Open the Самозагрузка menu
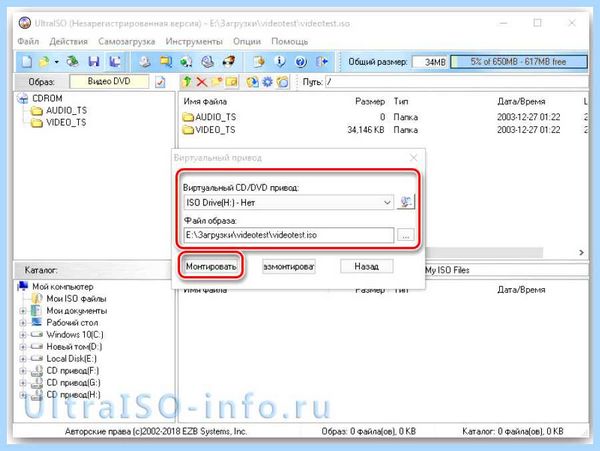The image size is (600, 451). (x=127, y=41)
